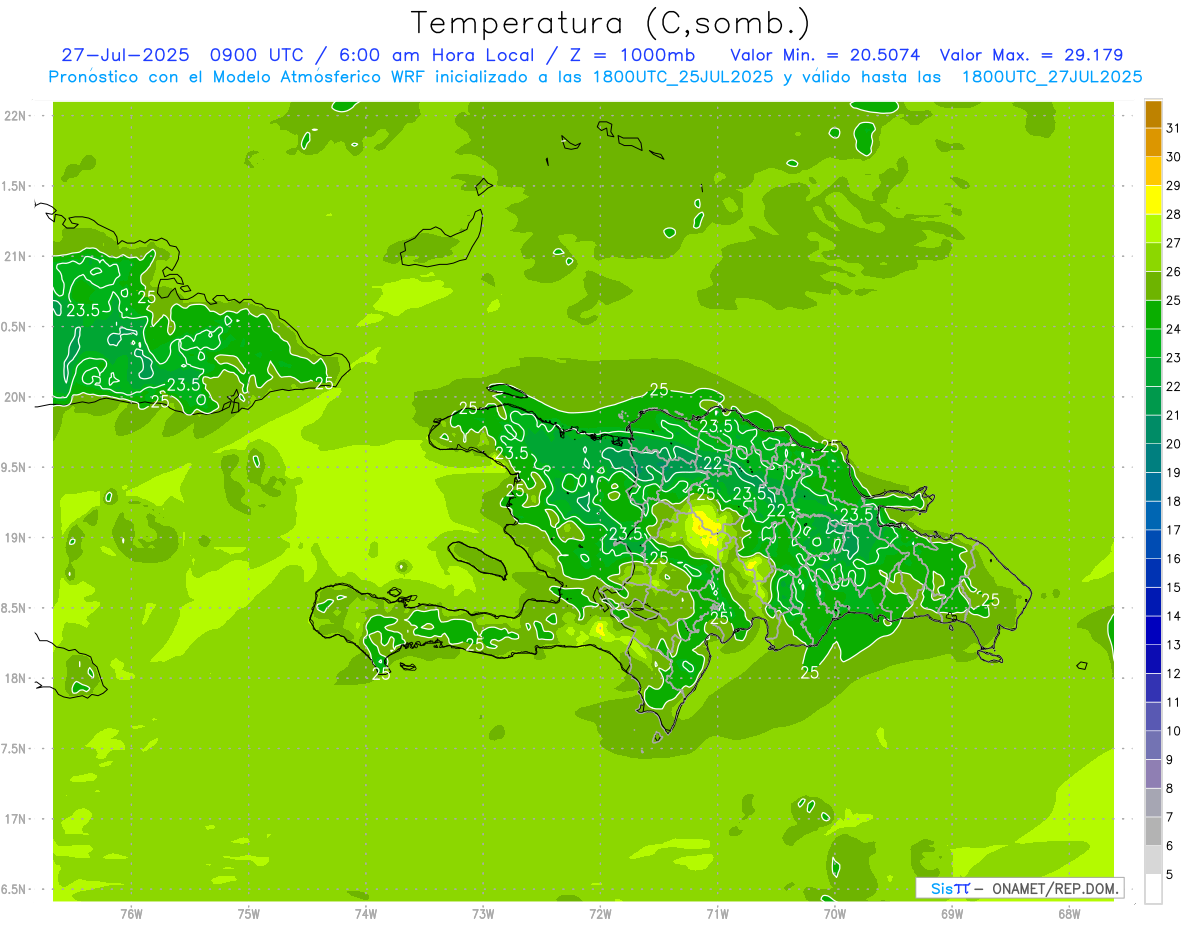Screen dimensions: 1200x927
Task: Pick the yellow-green legend band between 27 and 28
Action: [1153, 229]
